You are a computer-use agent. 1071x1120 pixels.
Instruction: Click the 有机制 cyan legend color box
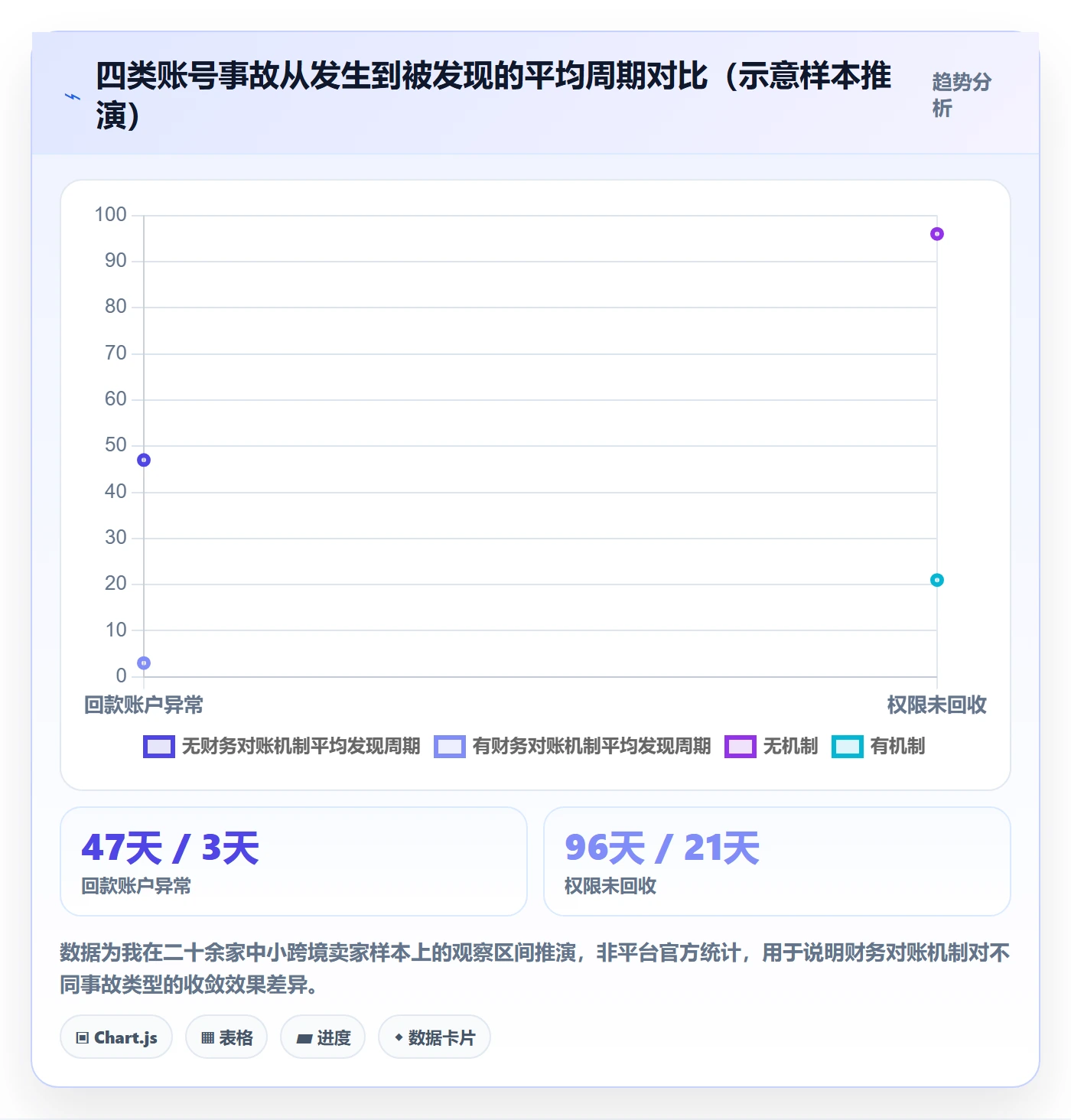(848, 747)
